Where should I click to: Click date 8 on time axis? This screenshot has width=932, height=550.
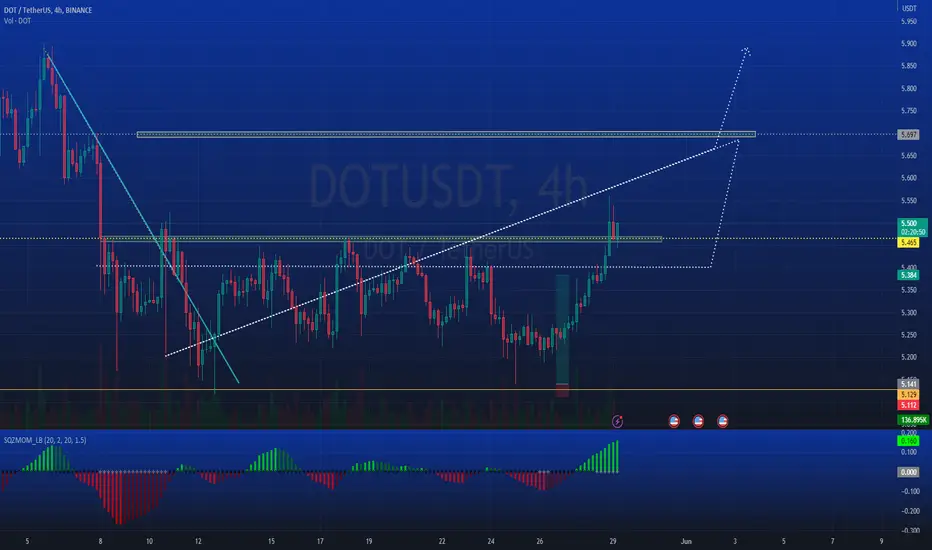pos(100,541)
